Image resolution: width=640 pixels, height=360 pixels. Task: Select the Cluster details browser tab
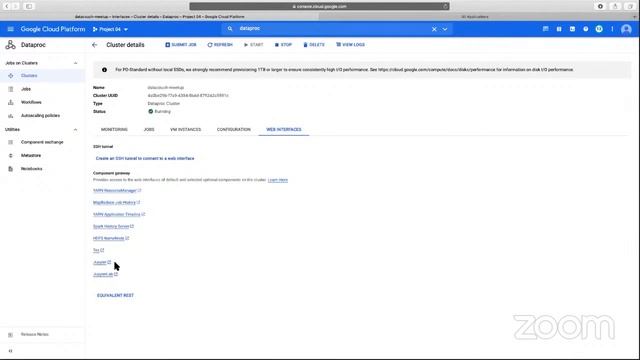pyautogui.click(x=160, y=17)
